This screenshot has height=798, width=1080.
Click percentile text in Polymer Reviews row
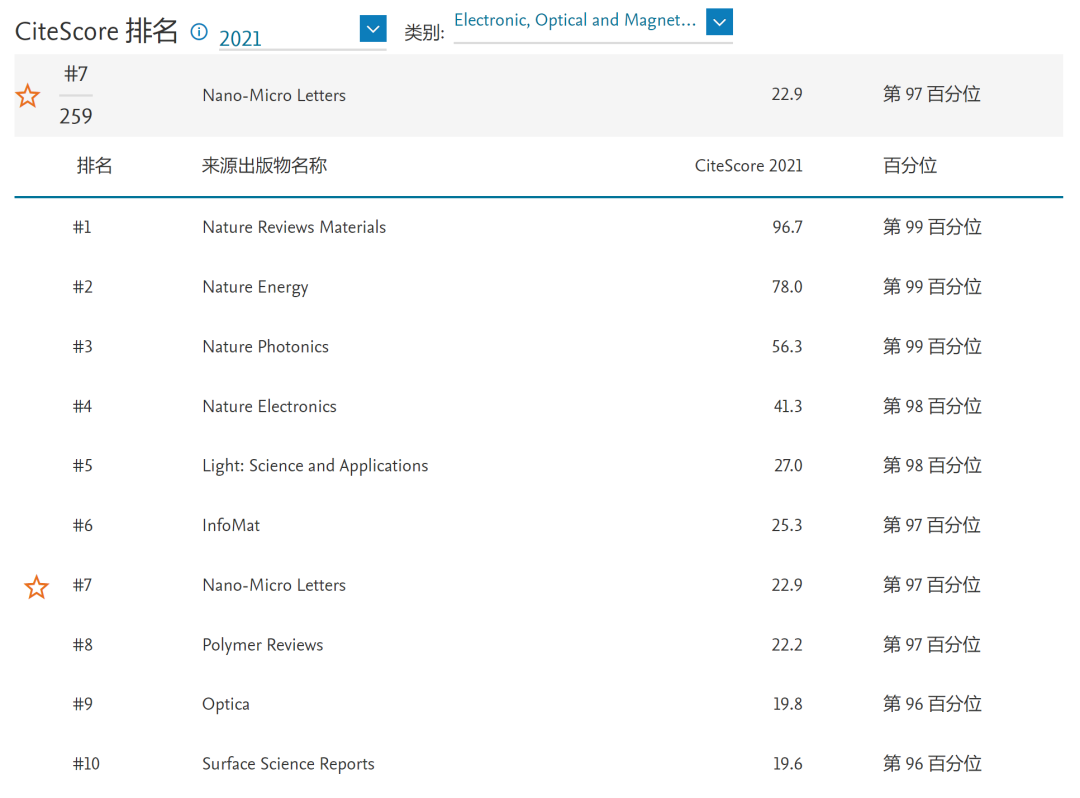[932, 645]
